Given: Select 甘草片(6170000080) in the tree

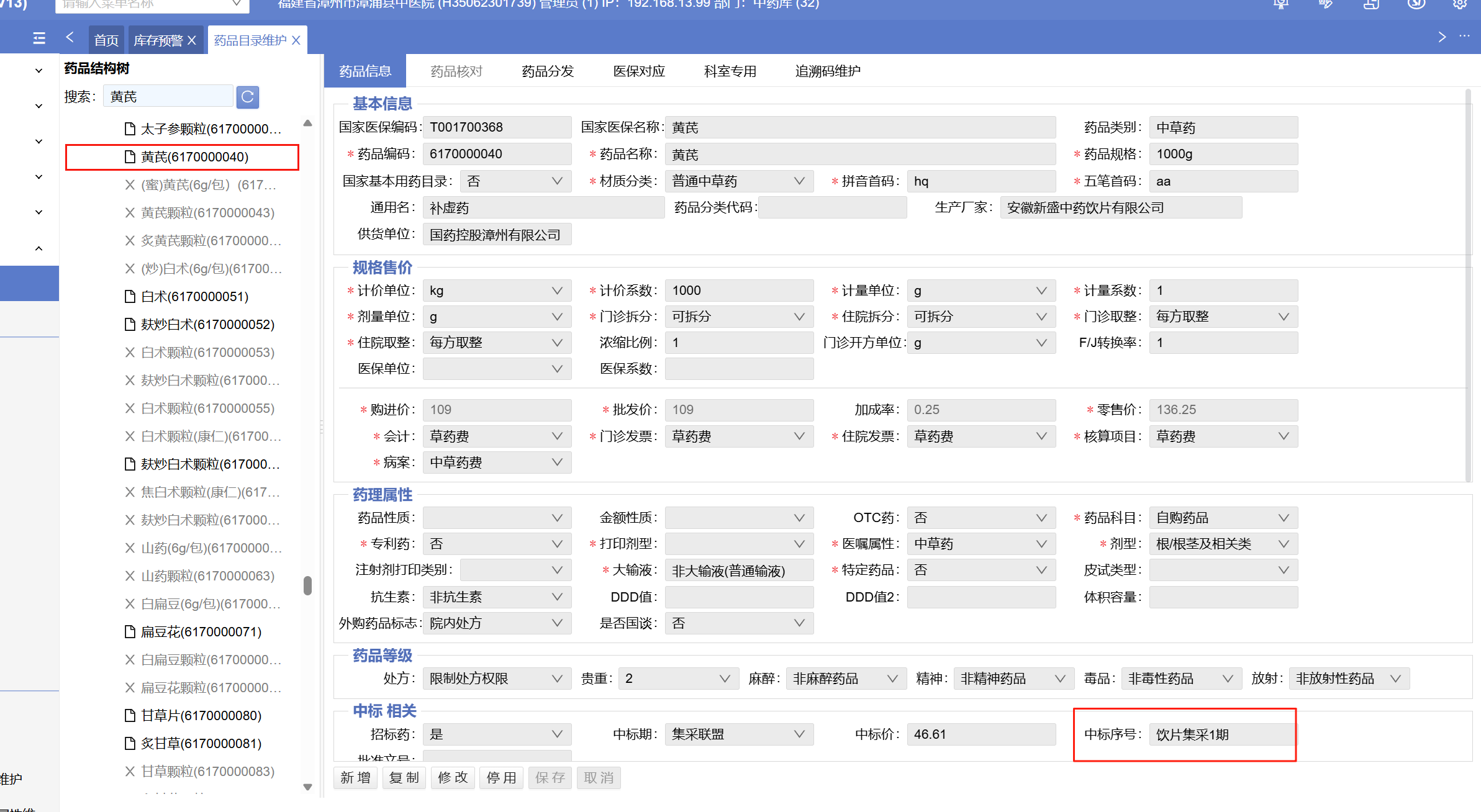Looking at the screenshot, I should (201, 716).
